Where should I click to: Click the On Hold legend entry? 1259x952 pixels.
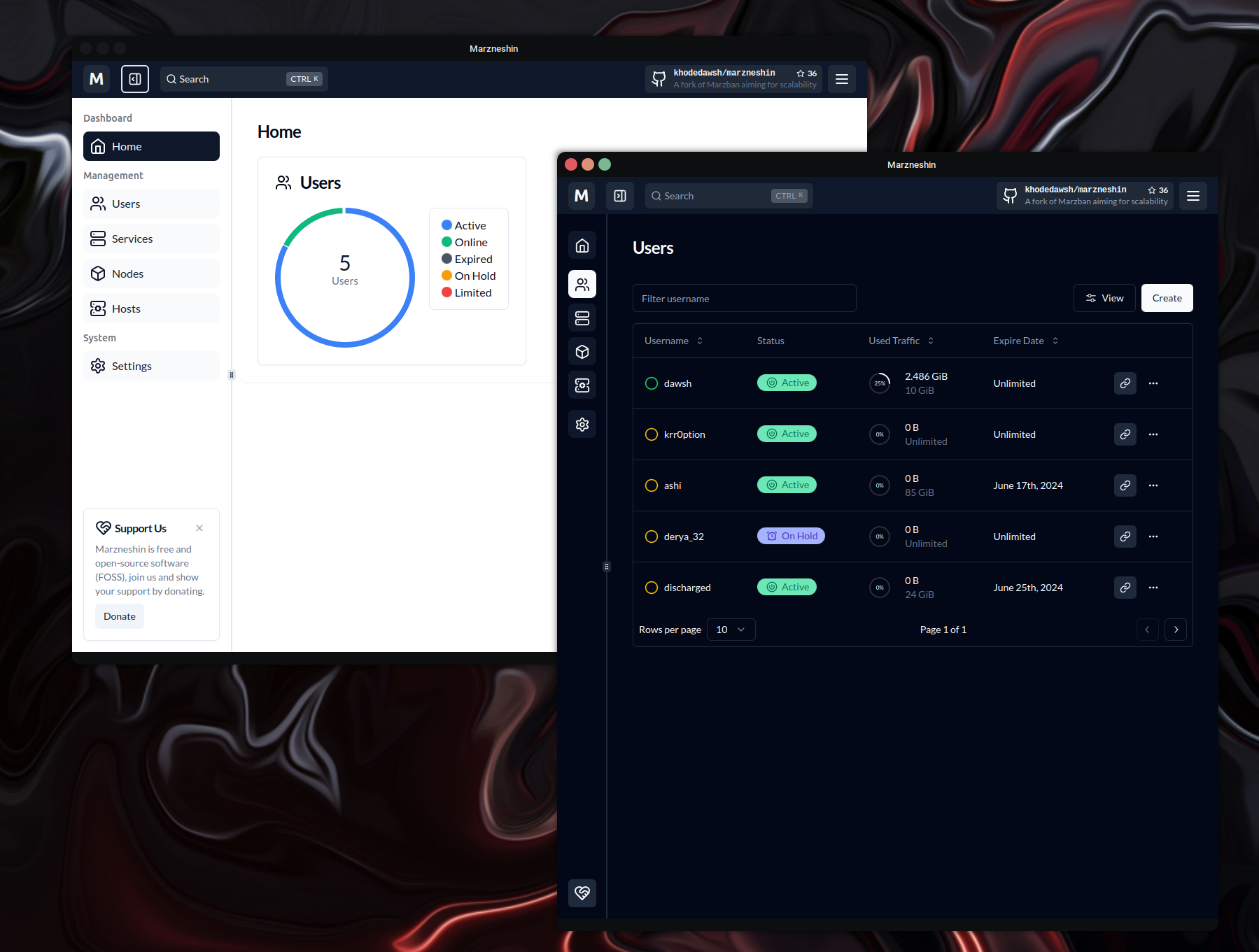pyautogui.click(x=469, y=276)
